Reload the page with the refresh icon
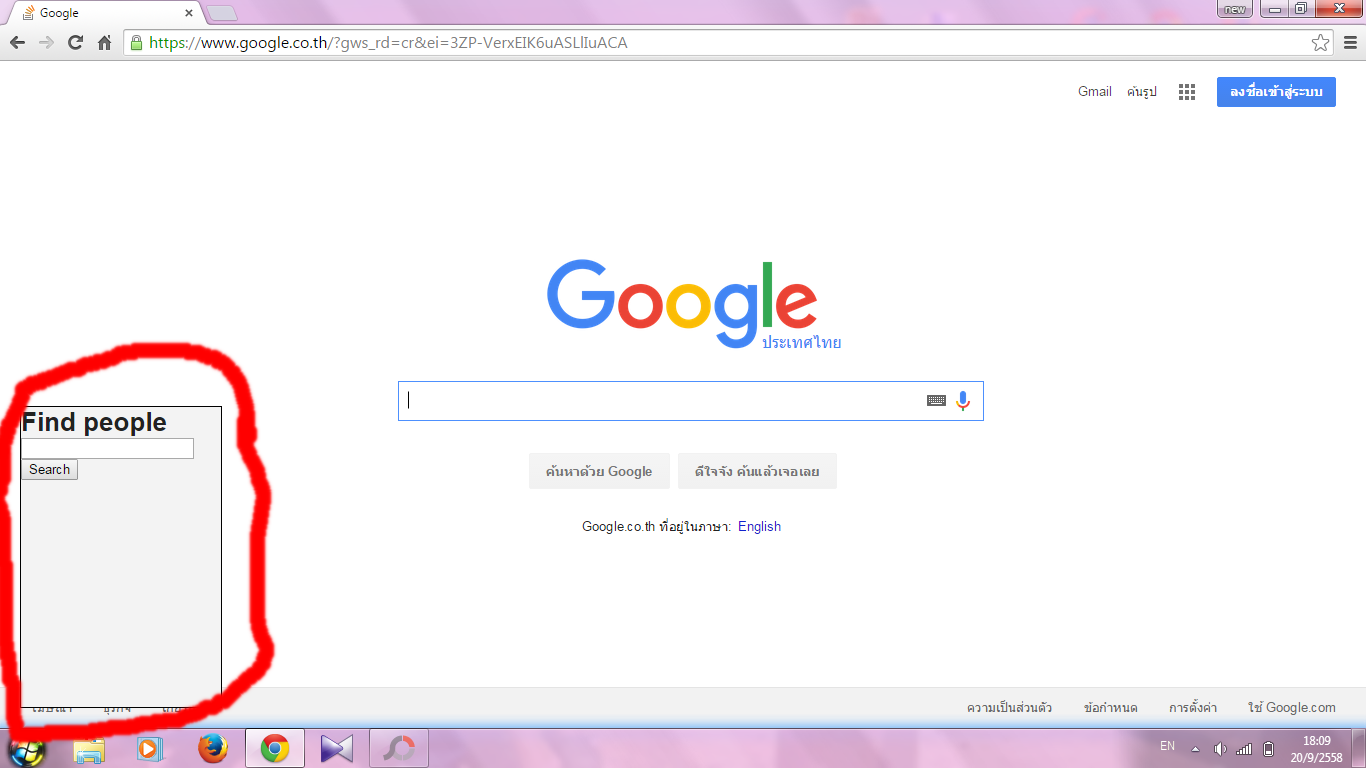This screenshot has height=768, width=1366. [75, 43]
